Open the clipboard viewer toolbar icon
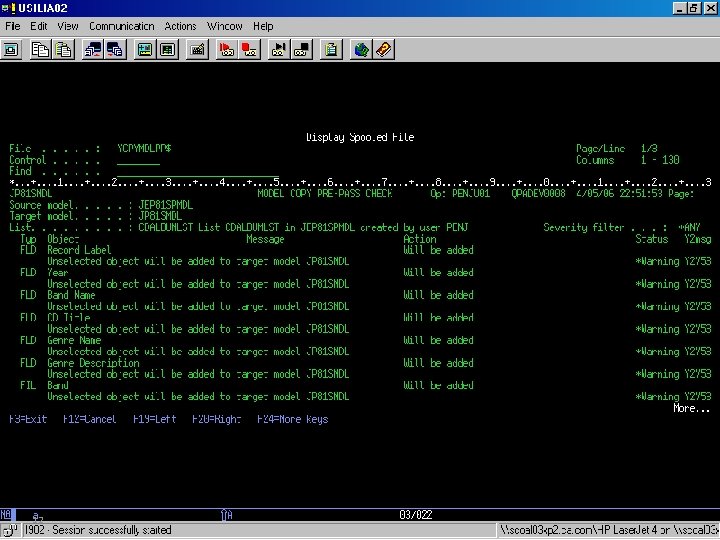The width and height of the screenshot is (720, 540). pyautogui.click(x=331, y=50)
